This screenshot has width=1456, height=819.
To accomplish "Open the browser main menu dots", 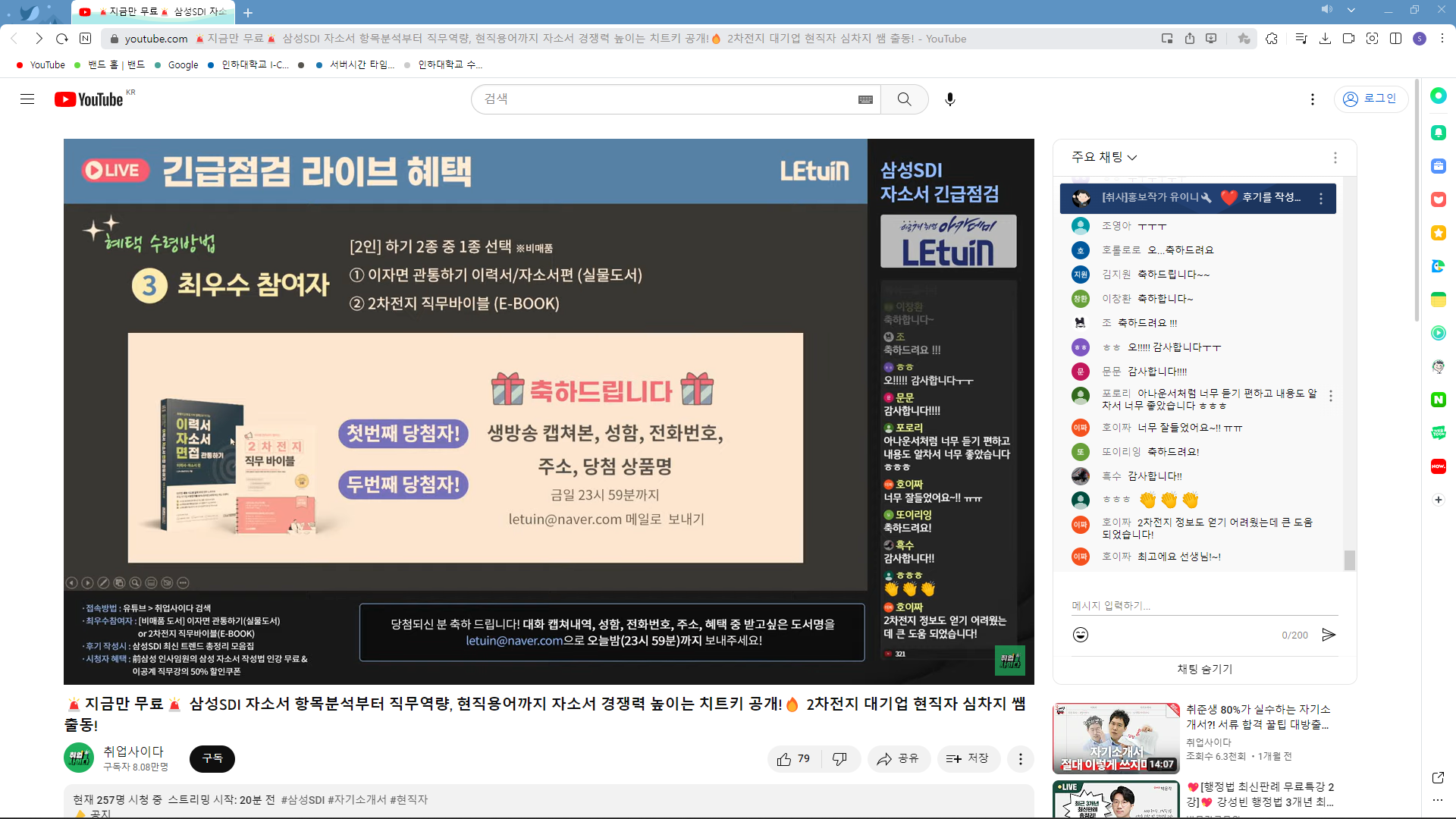I will 1442,39.
